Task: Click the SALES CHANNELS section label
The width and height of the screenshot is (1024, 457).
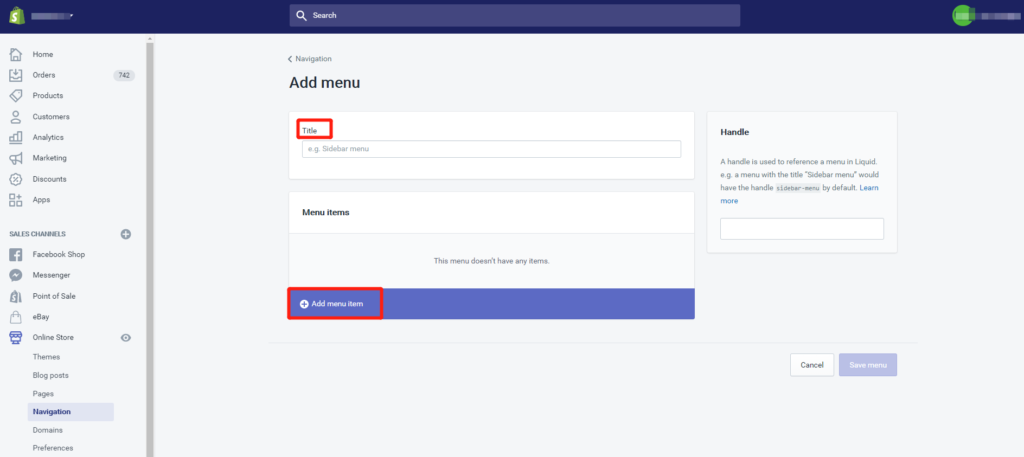Action: point(37,234)
